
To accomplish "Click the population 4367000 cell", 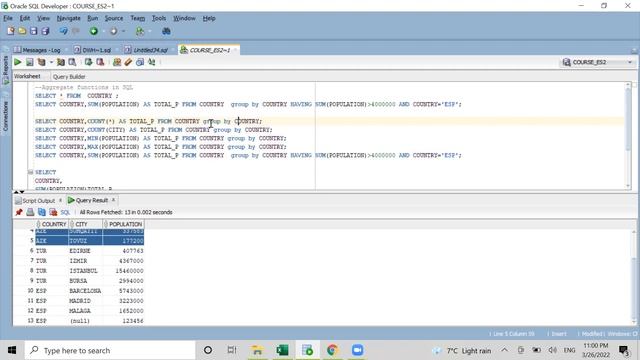I will [123, 260].
